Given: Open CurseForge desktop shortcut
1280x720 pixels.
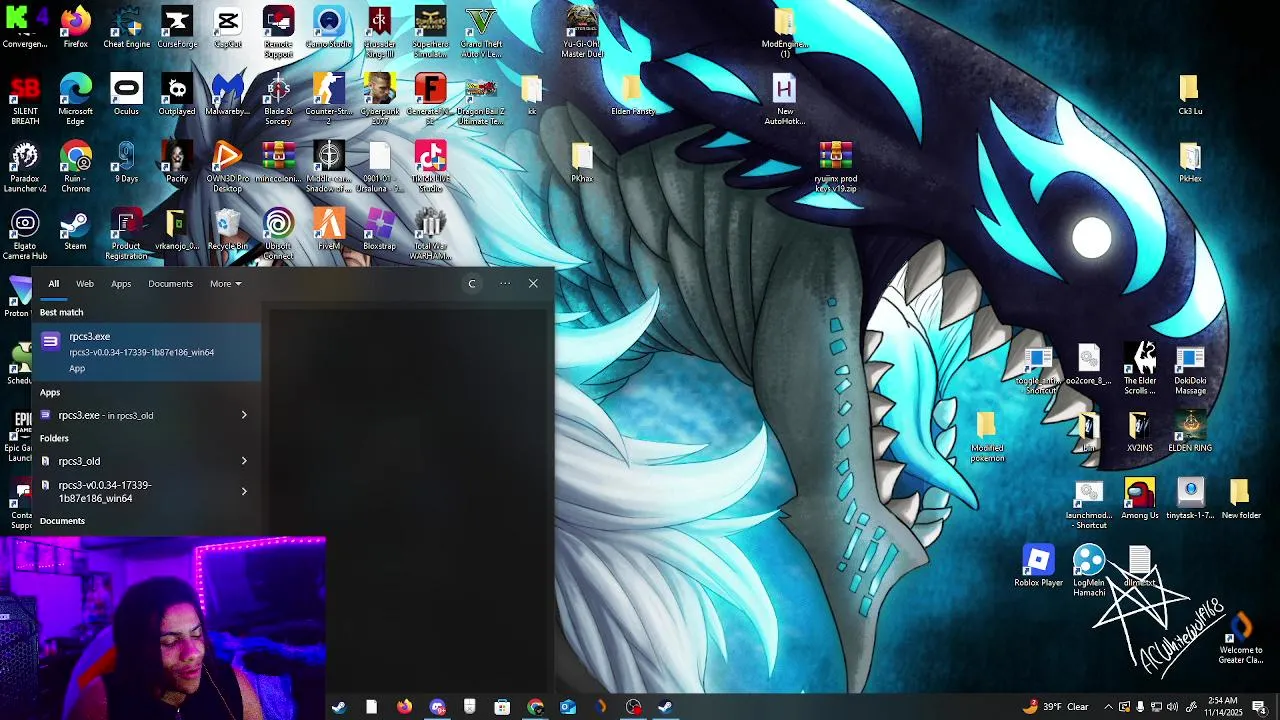Looking at the screenshot, I should tap(177, 28).
